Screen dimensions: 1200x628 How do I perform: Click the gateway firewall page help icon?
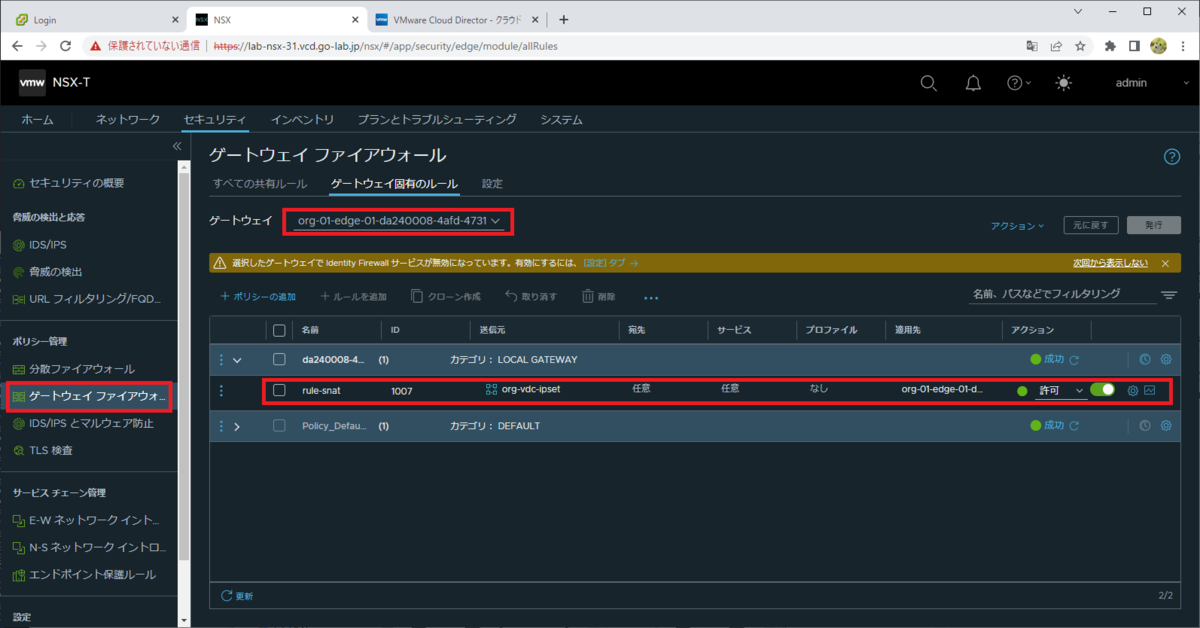coord(1173,156)
